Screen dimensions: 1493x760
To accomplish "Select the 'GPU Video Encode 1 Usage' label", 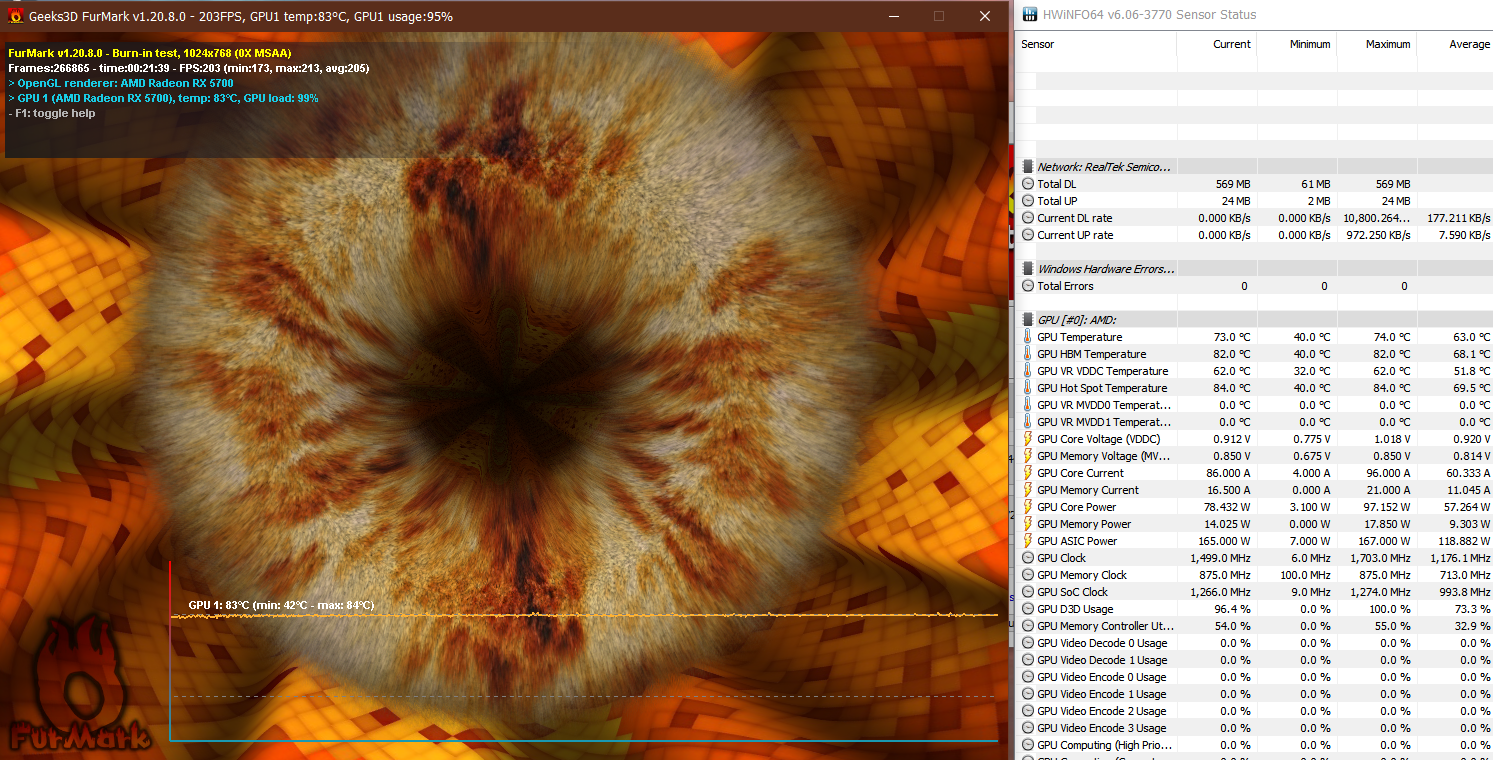I will [x=1102, y=694].
